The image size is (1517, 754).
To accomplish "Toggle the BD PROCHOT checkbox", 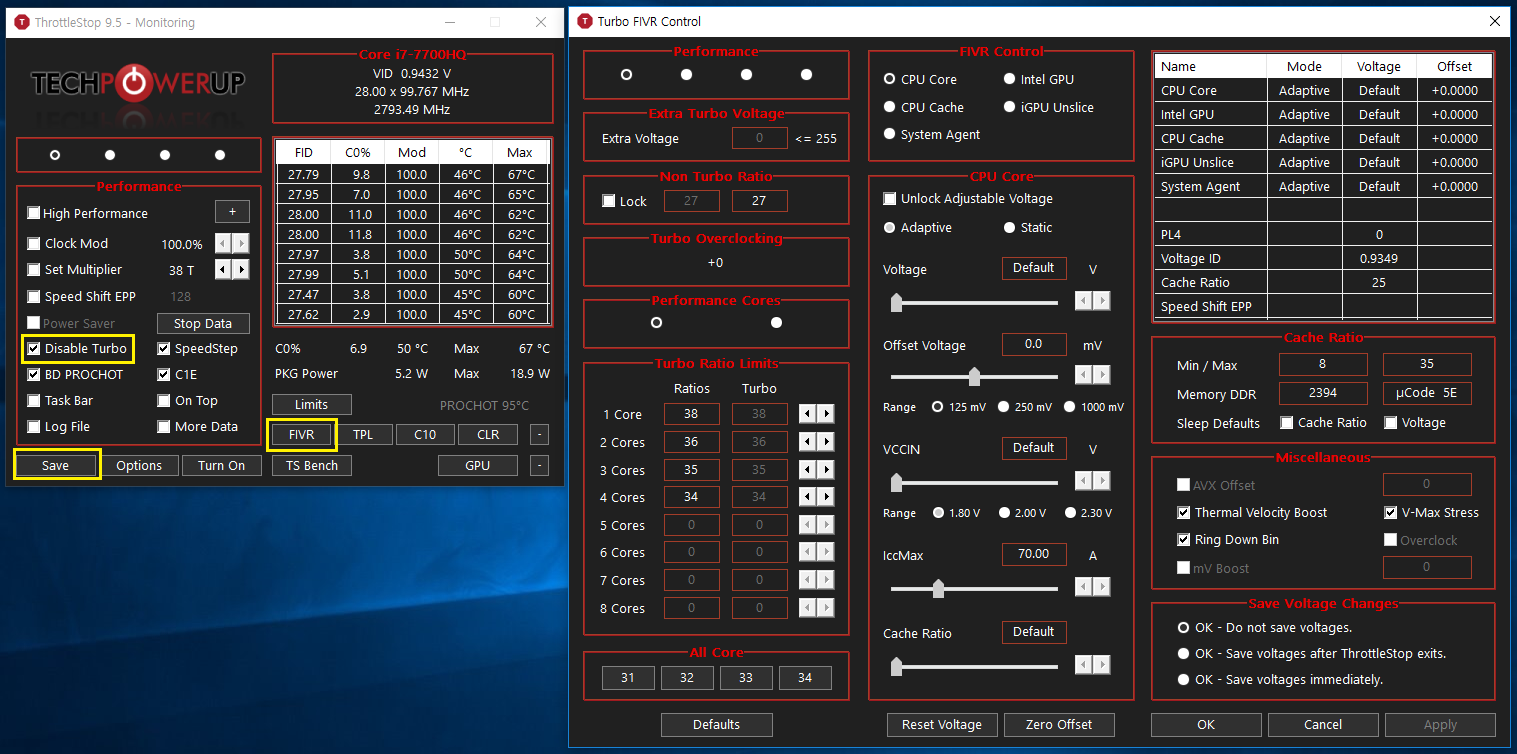I will pyautogui.click(x=34, y=374).
